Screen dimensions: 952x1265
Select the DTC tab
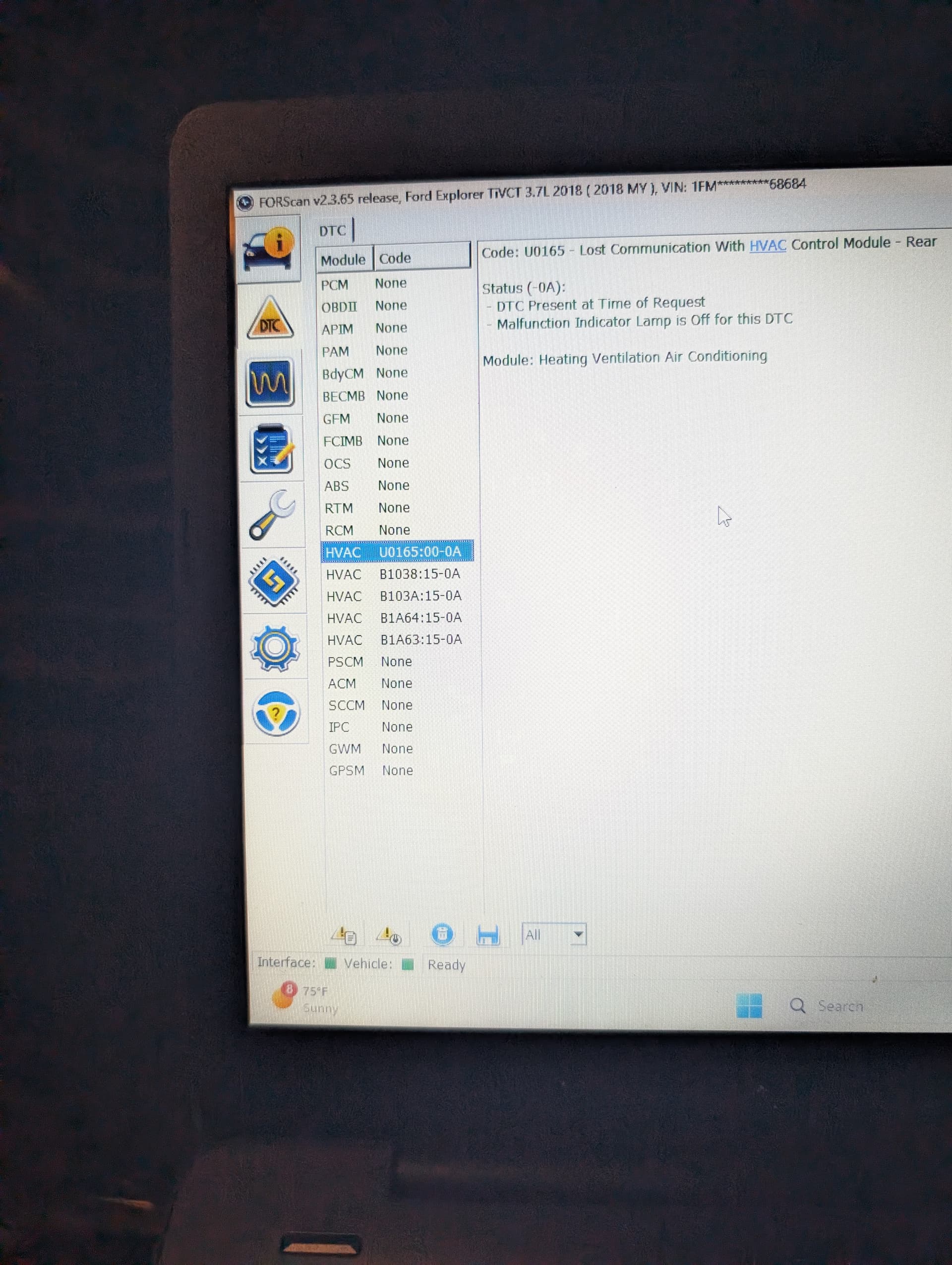point(333,231)
